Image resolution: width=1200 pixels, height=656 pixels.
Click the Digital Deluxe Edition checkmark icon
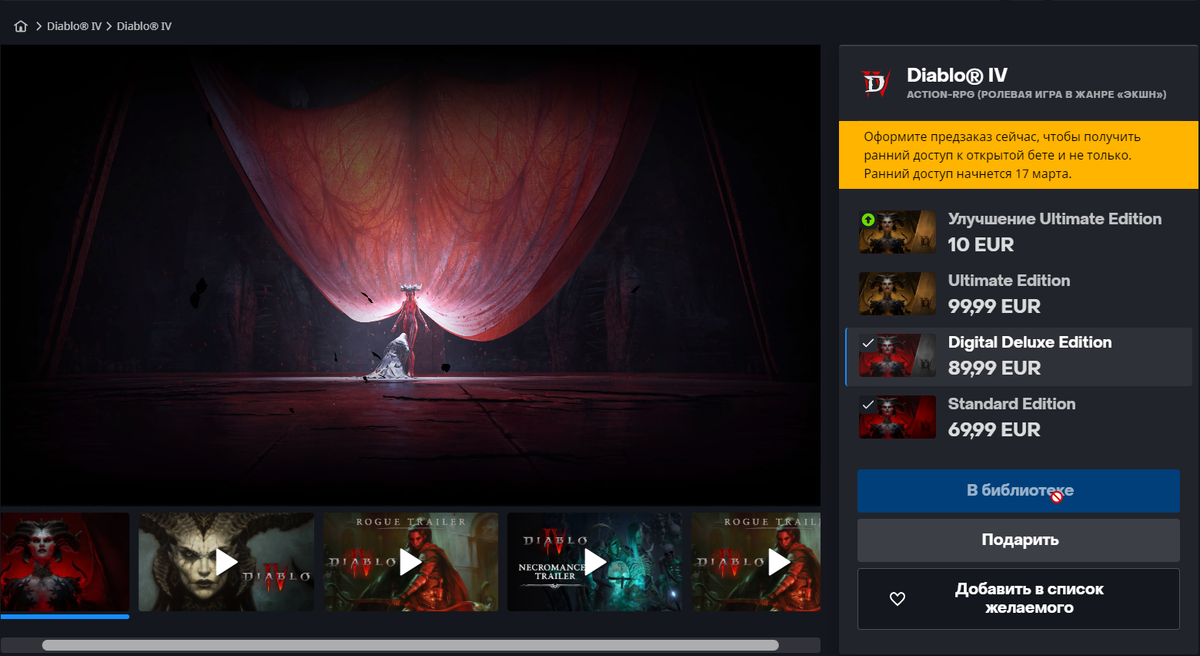868,343
